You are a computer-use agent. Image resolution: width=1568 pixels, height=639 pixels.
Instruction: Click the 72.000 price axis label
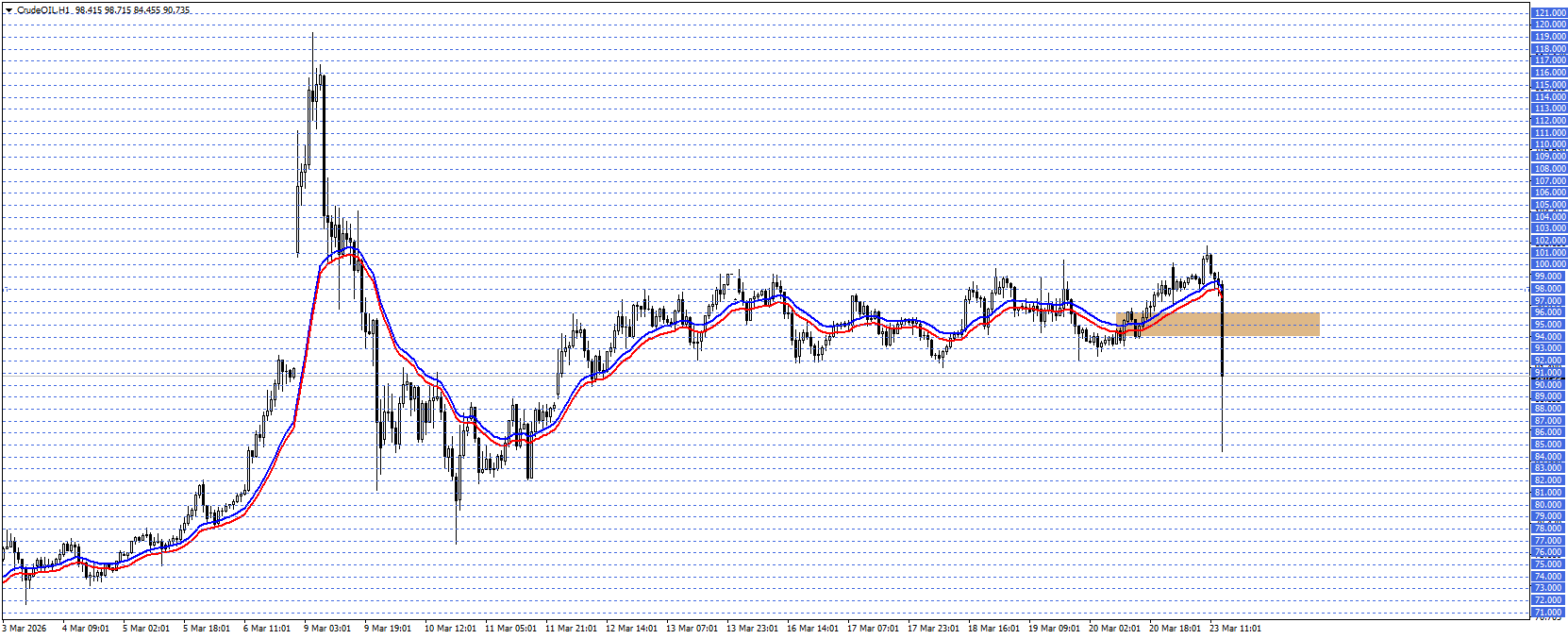[x=1549, y=600]
